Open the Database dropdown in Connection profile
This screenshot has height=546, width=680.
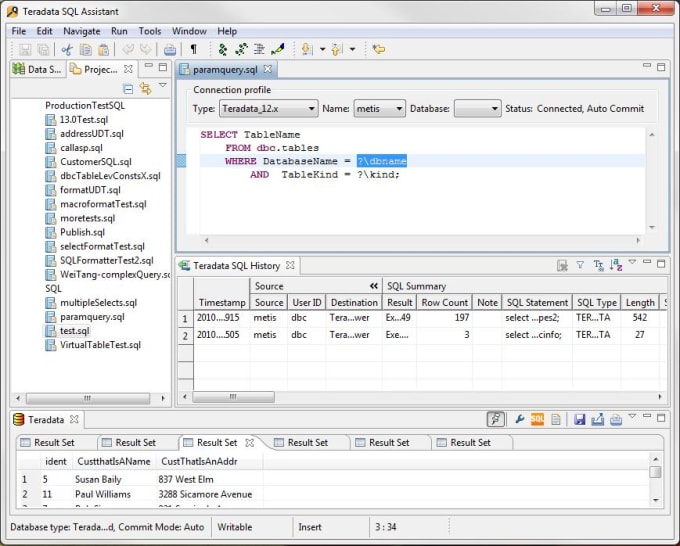click(477, 108)
